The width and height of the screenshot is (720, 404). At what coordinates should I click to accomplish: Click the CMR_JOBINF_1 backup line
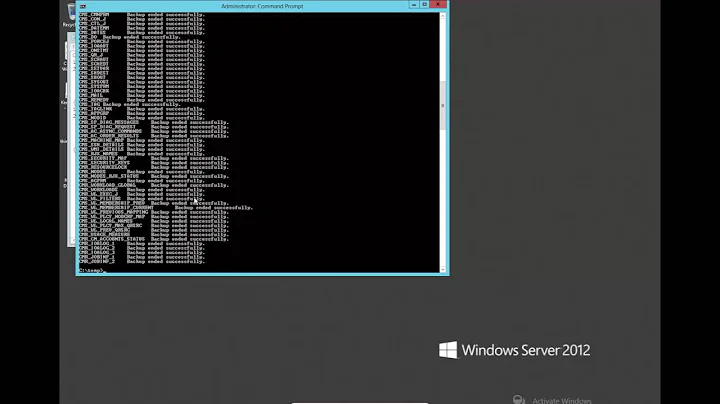[141, 257]
